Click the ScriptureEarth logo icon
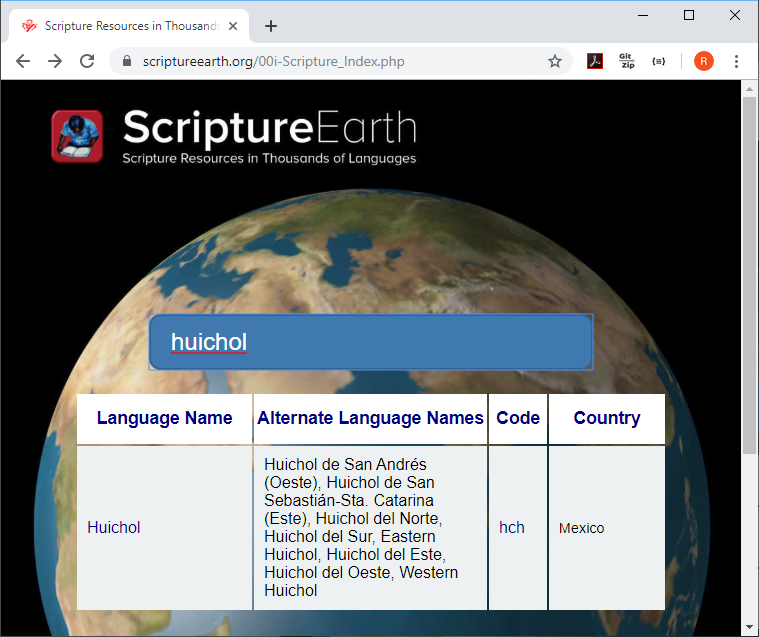Viewport: 759px width, 637px height. 77,136
